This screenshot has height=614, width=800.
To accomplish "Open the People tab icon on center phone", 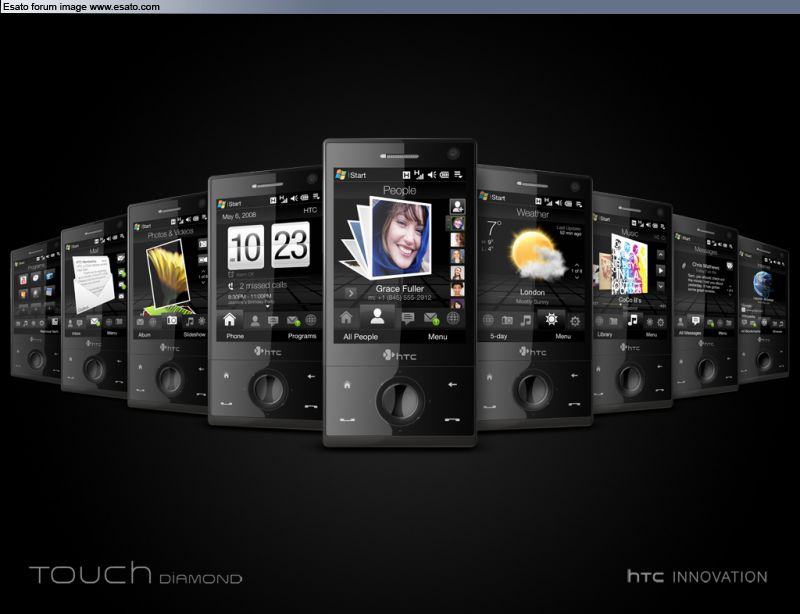I will [377, 316].
